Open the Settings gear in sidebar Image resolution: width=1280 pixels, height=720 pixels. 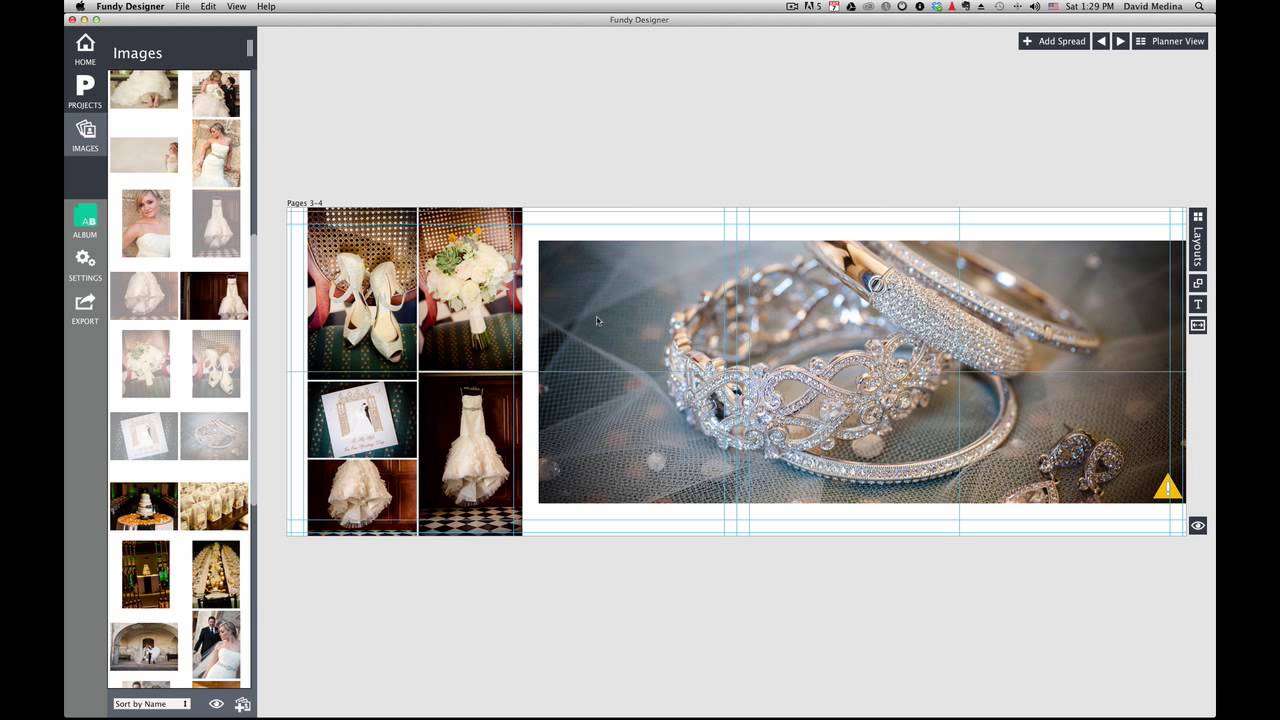[85, 265]
